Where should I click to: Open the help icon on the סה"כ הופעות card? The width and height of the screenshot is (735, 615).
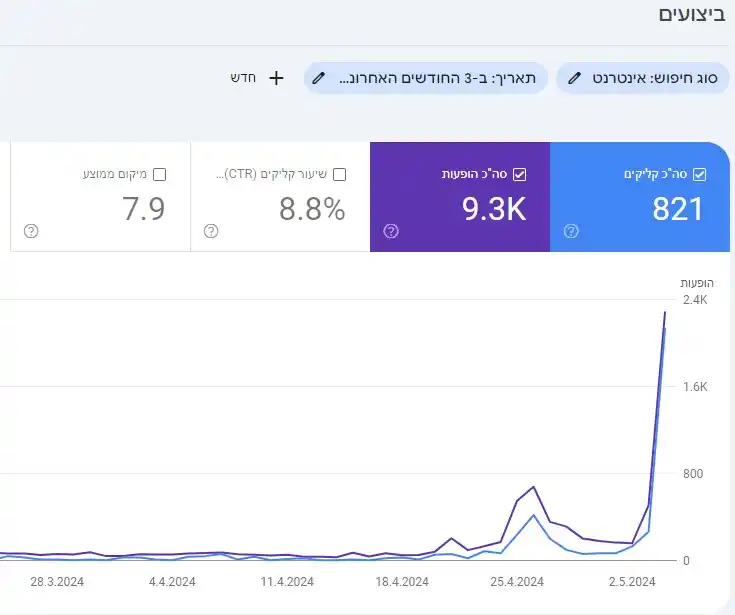click(391, 231)
